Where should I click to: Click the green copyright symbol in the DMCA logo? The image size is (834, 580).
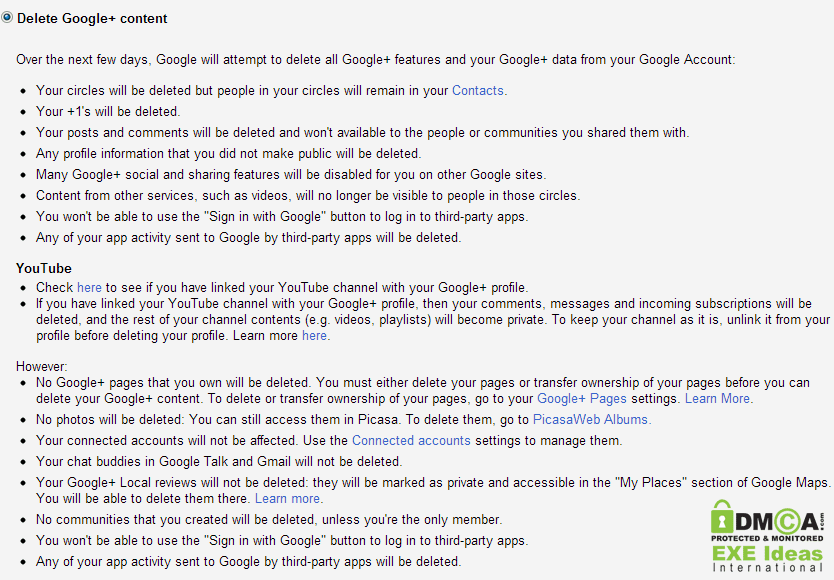787,520
